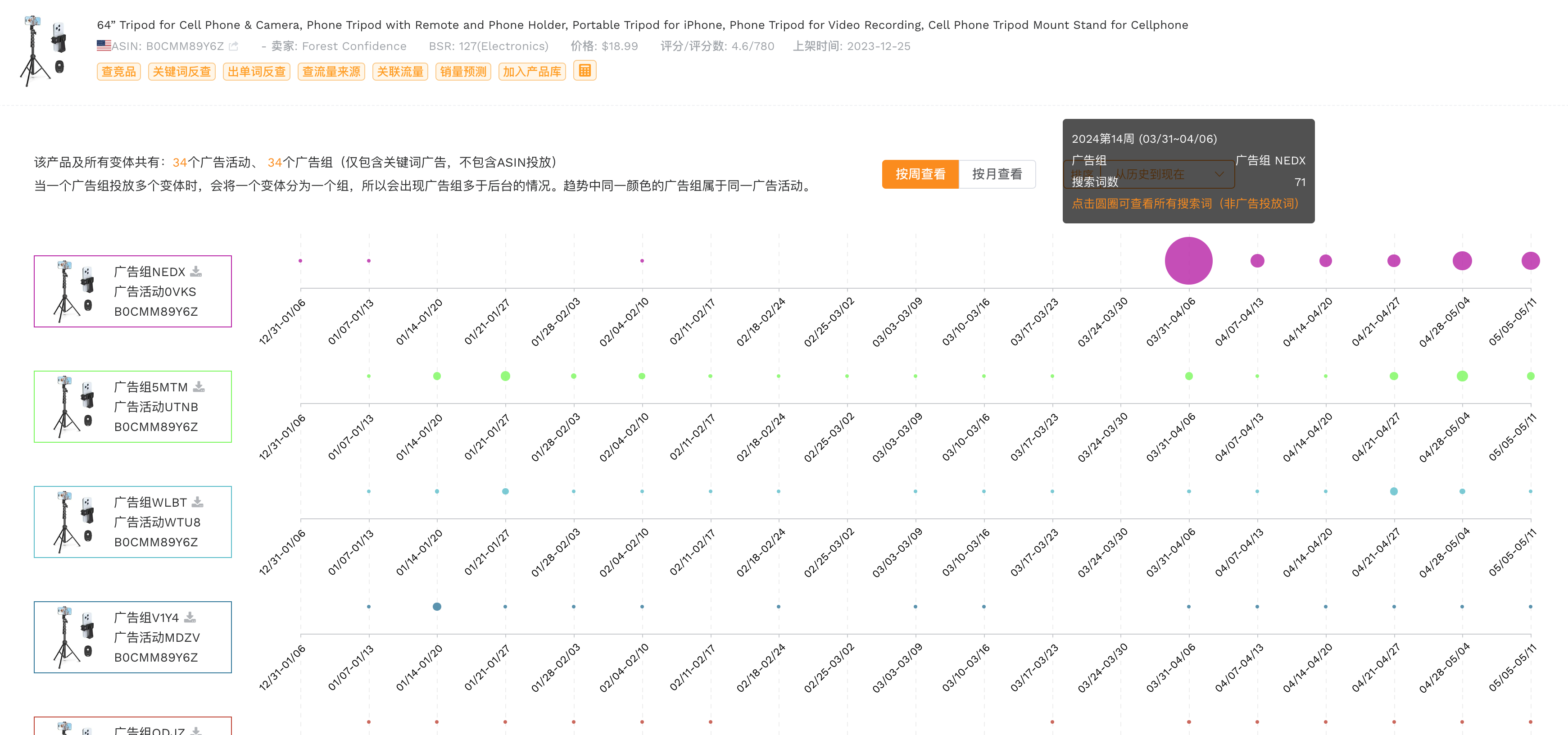Click the 64” Tripod product title
This screenshot has width=1568, height=735.
click(x=642, y=25)
